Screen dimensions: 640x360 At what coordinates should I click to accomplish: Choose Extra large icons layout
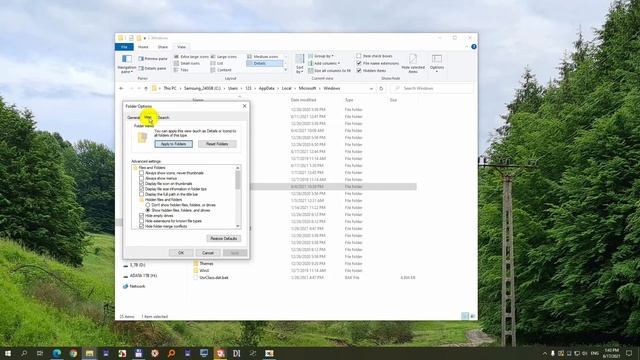tap(191, 57)
